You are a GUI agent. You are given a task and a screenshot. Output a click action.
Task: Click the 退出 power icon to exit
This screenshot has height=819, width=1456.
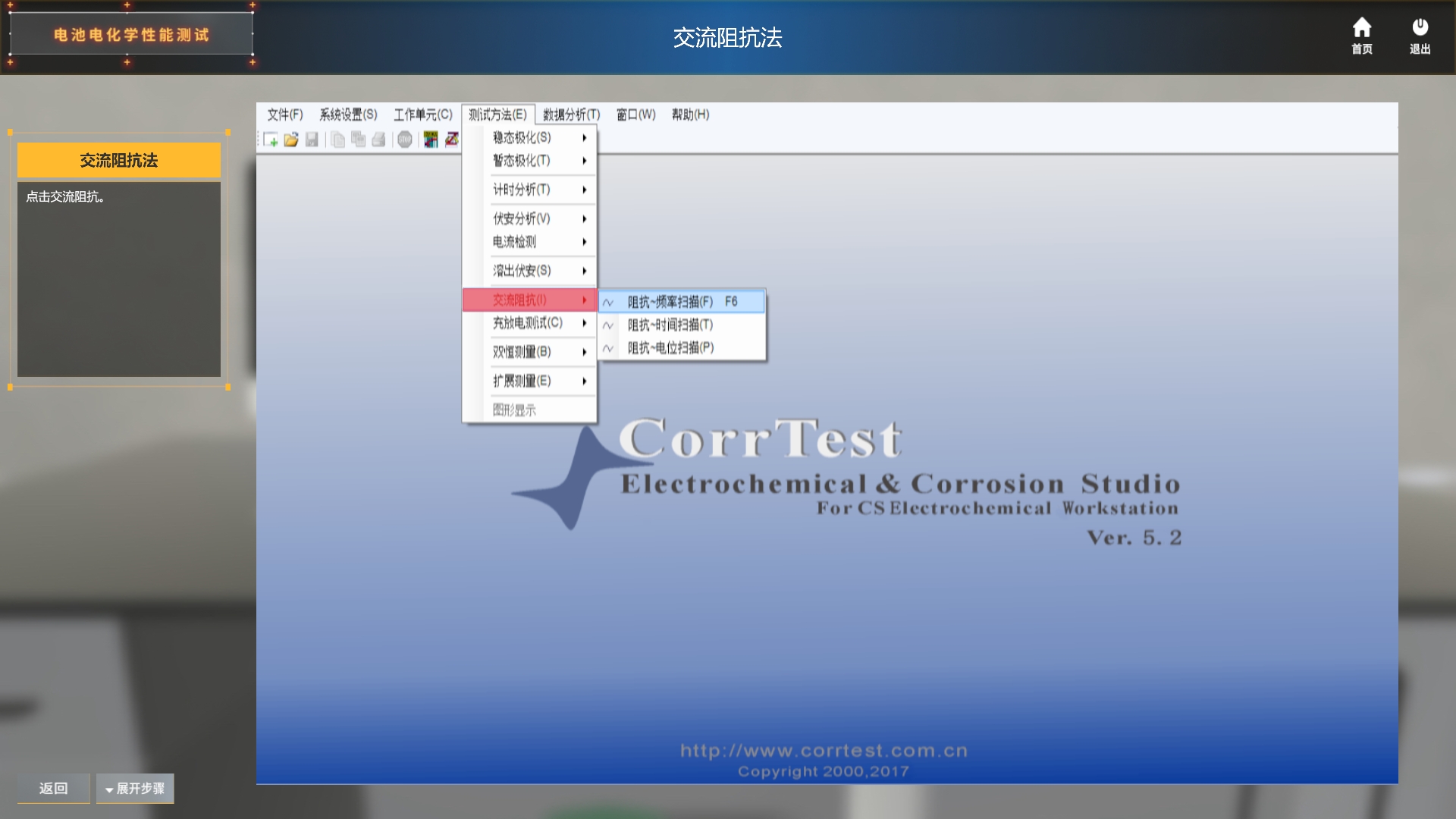[1420, 36]
